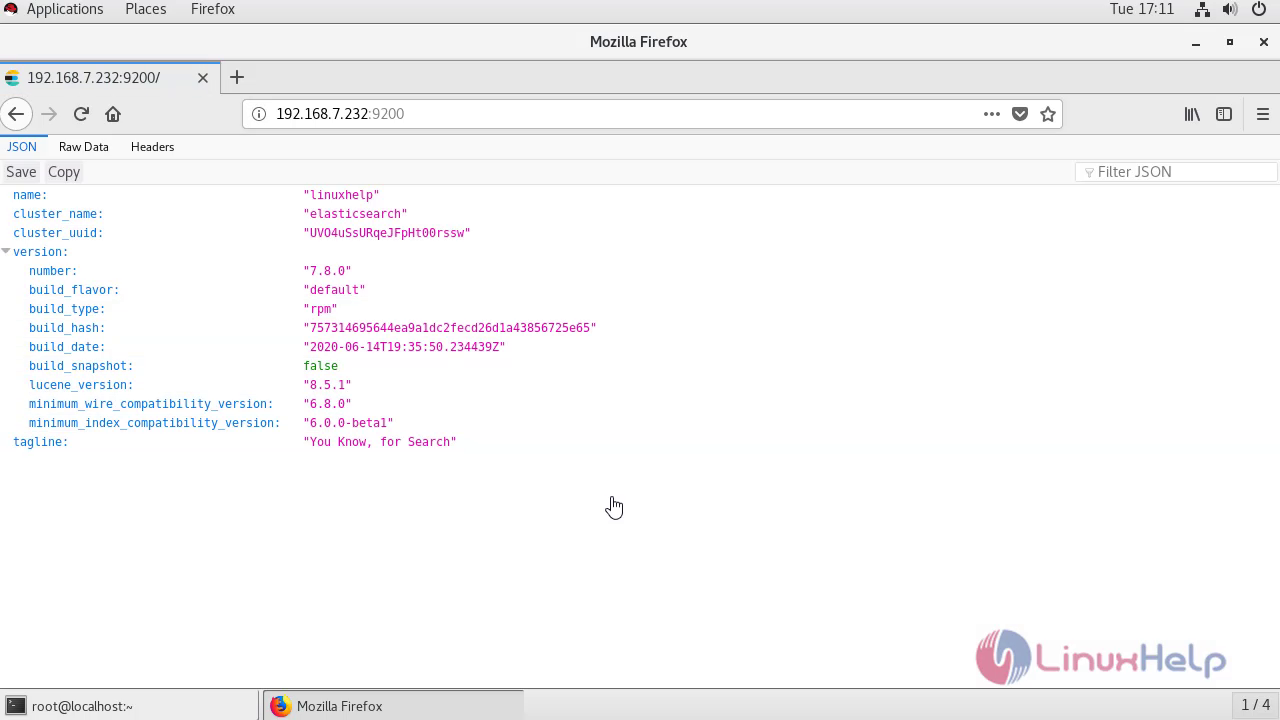Open the Applications menu
The height and width of the screenshot is (720, 1280).
click(65, 9)
